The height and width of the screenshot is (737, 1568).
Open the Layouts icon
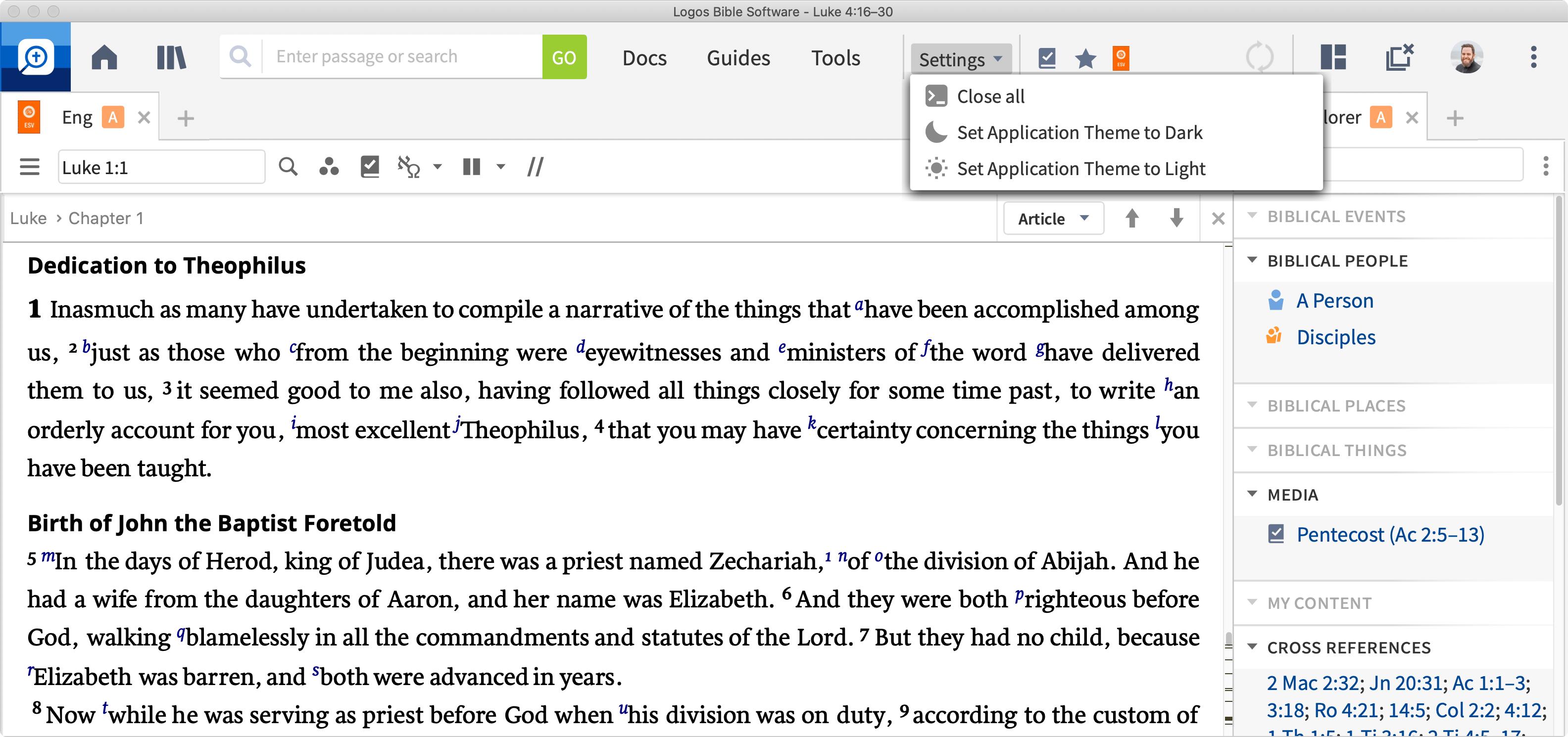pyautogui.click(x=1333, y=58)
